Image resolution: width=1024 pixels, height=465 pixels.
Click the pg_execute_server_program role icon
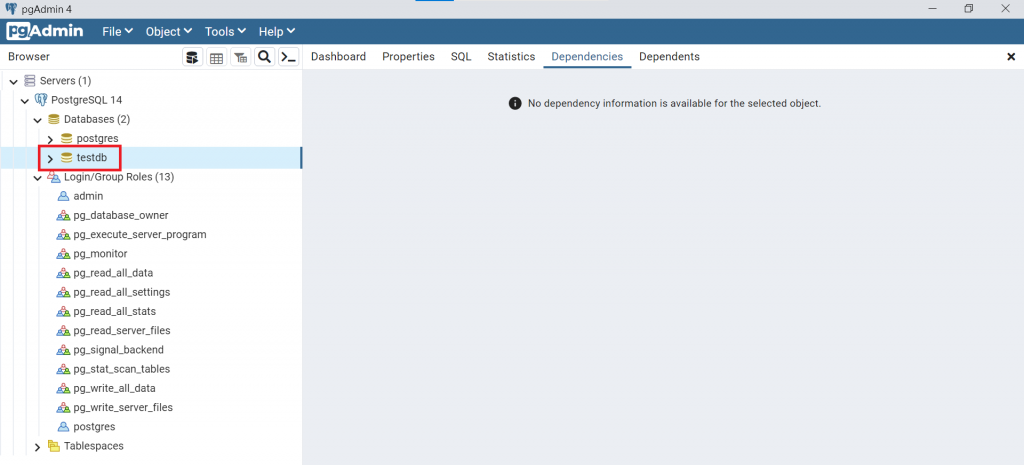click(63, 234)
